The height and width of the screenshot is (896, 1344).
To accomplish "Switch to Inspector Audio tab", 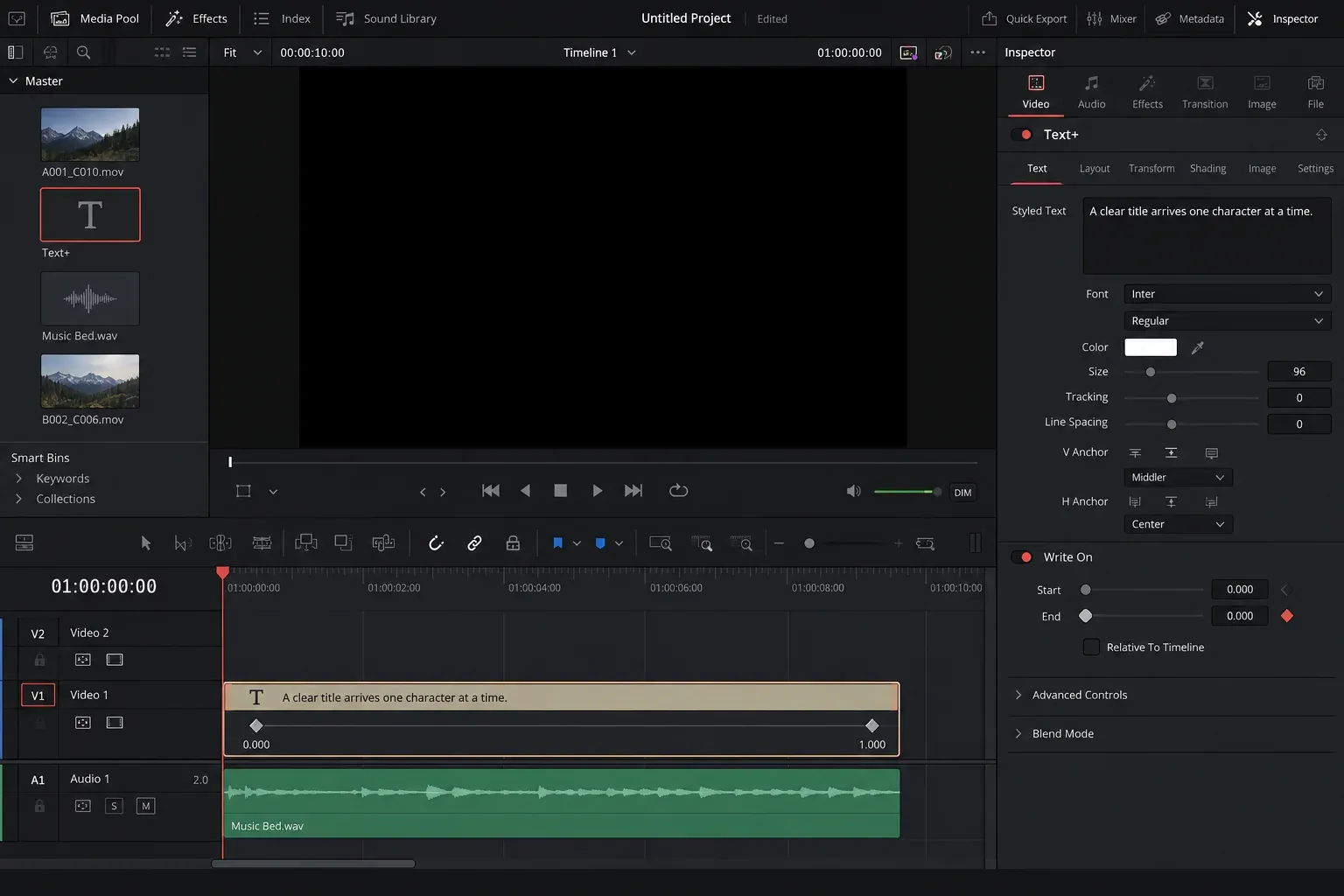I will [x=1091, y=92].
